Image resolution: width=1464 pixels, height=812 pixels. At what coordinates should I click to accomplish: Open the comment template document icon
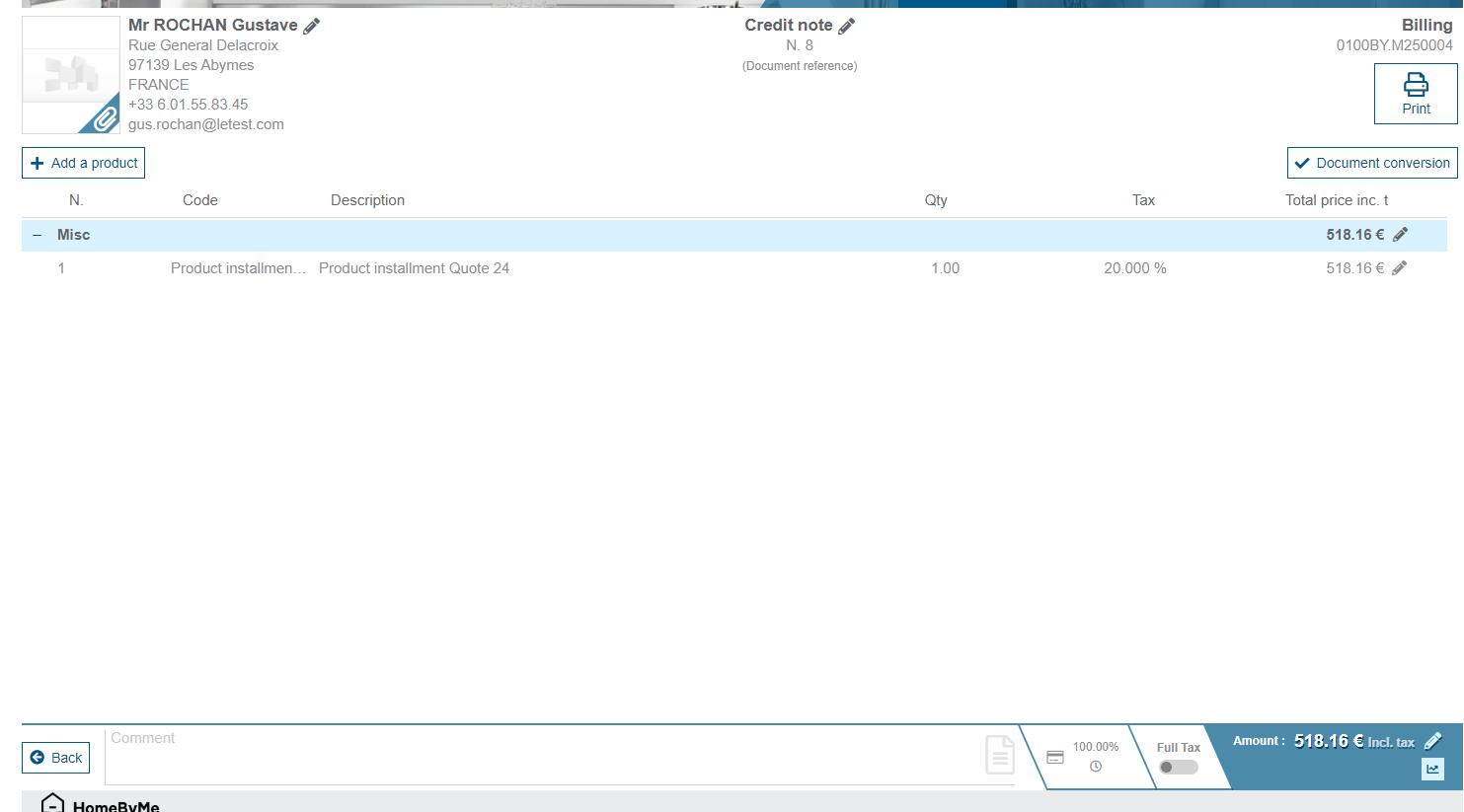pos(999,755)
